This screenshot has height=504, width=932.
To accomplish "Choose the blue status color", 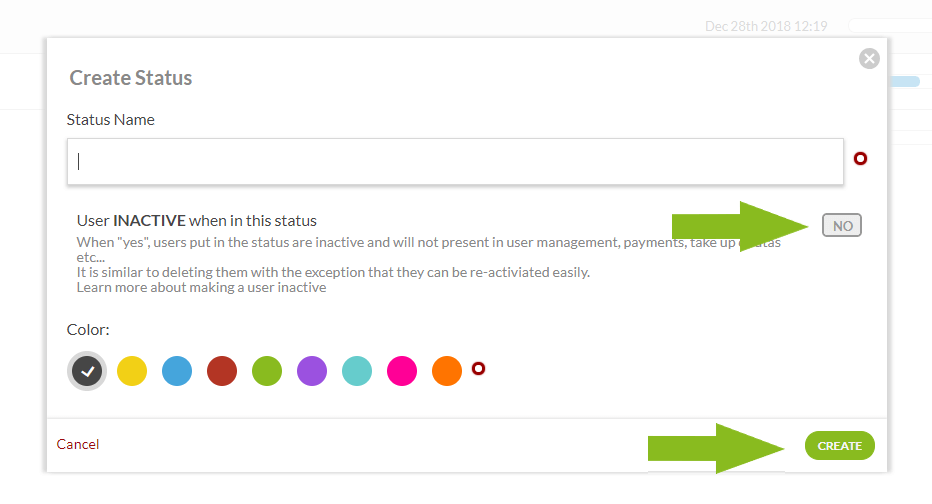I will coord(177,371).
